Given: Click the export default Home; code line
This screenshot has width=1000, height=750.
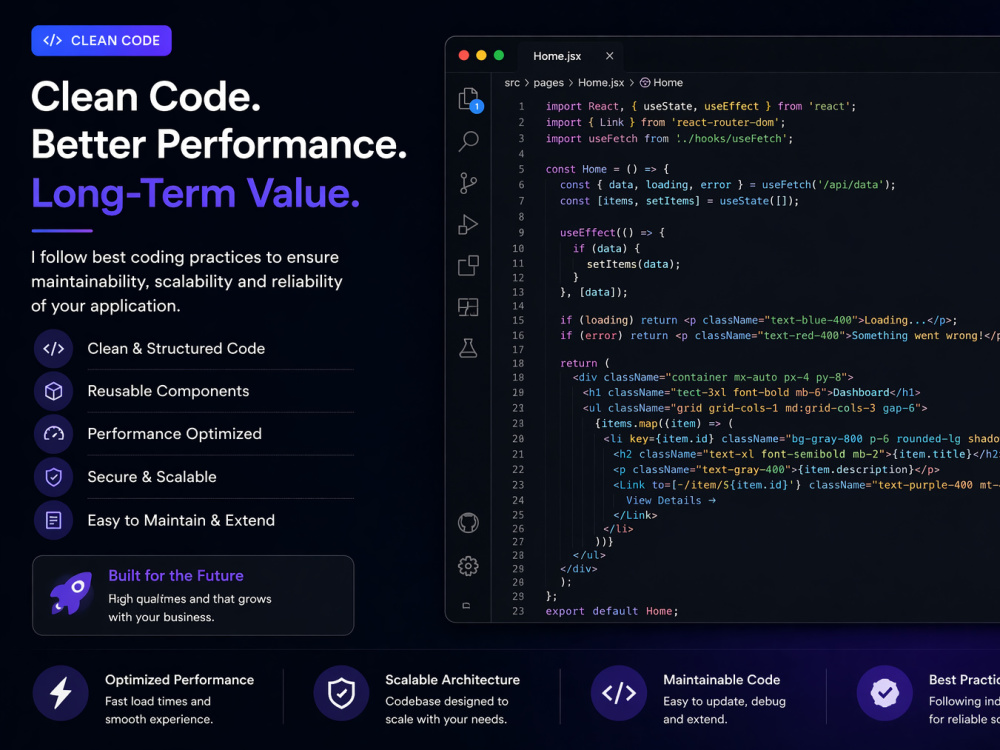Looking at the screenshot, I should pos(612,611).
